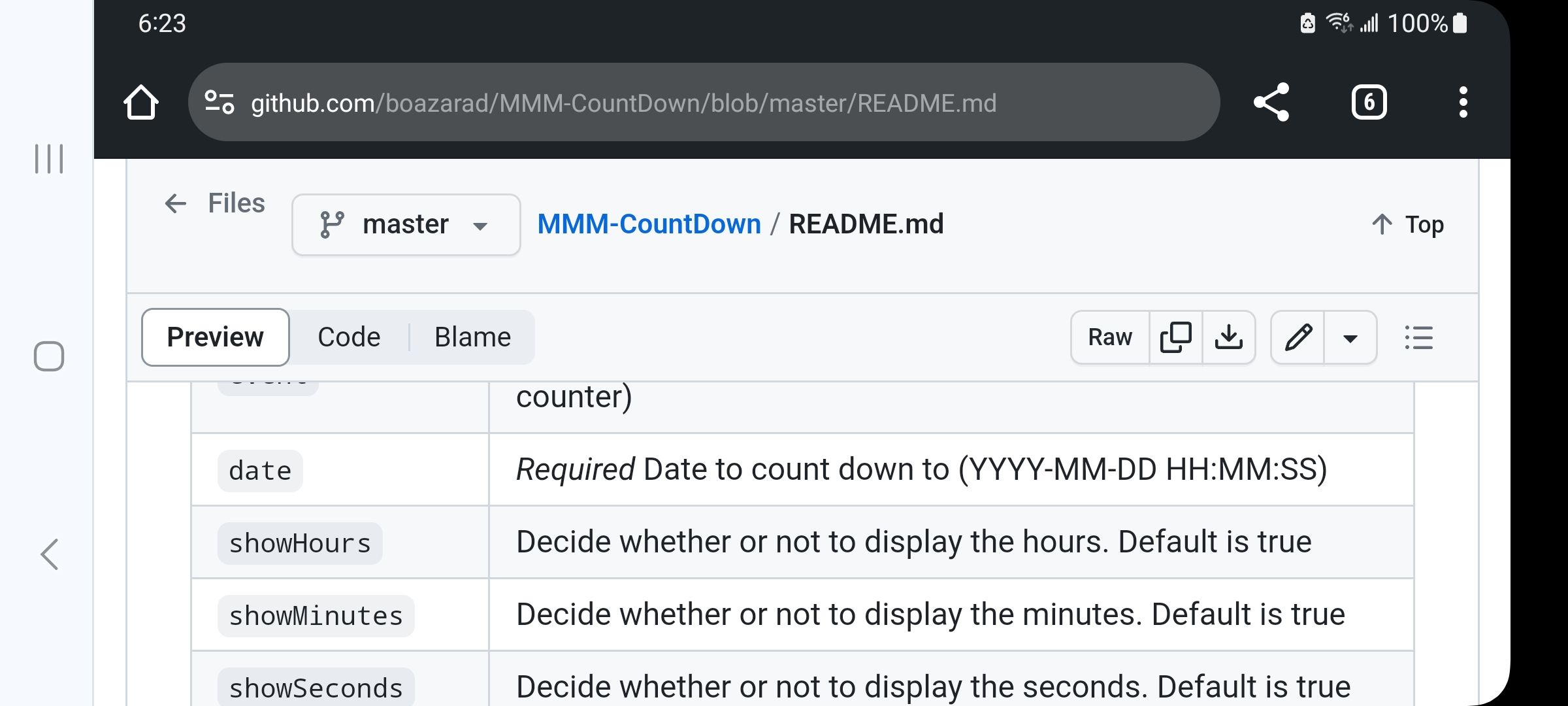
Task: Download raw file icon
Action: click(1228, 337)
